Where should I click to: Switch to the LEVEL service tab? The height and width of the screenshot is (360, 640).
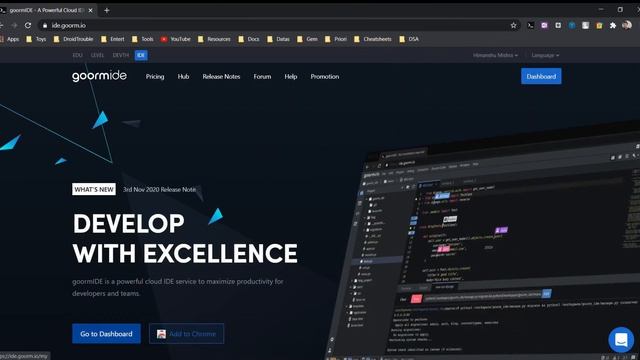point(97,55)
